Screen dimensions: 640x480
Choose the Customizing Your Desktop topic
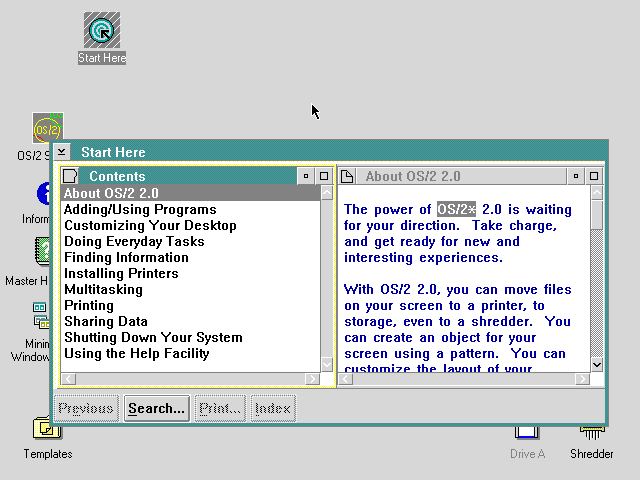[x=150, y=225]
